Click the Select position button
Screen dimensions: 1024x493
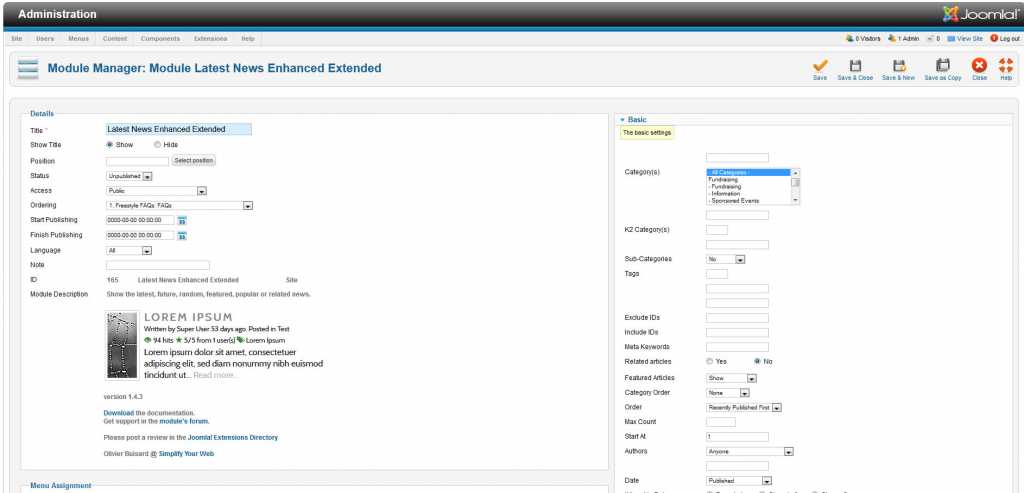193,160
